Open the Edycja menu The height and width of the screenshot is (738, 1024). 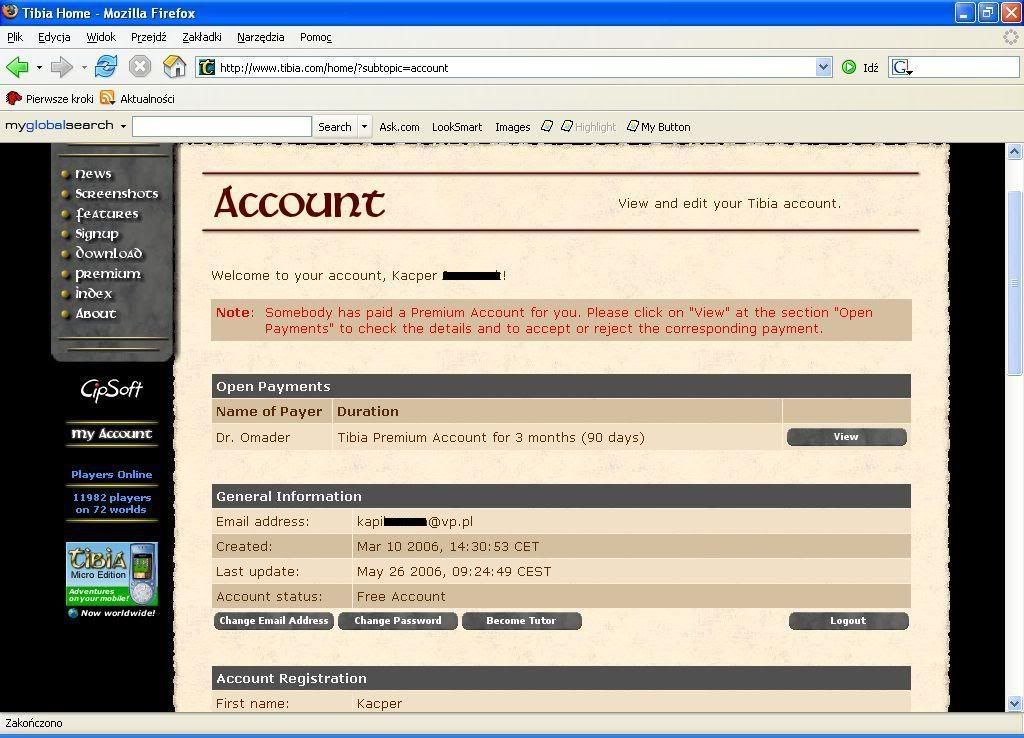(x=54, y=37)
